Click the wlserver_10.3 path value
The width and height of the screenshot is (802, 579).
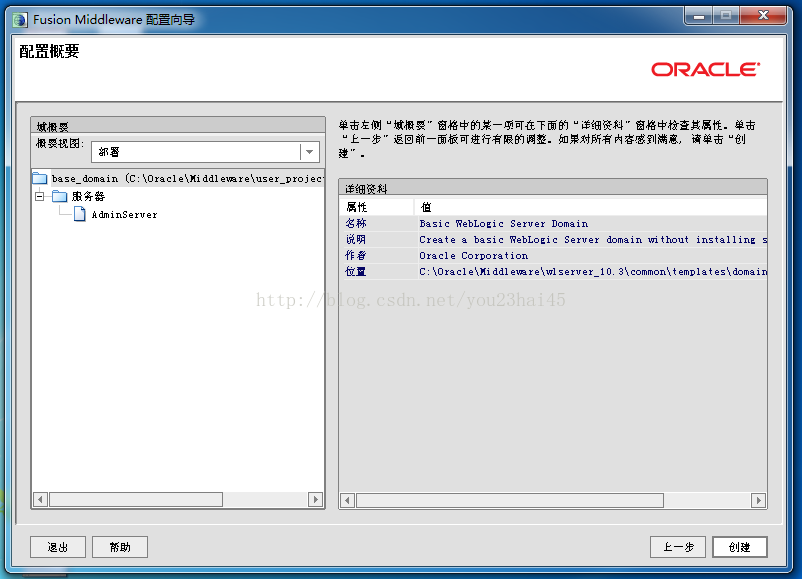[x=593, y=272]
